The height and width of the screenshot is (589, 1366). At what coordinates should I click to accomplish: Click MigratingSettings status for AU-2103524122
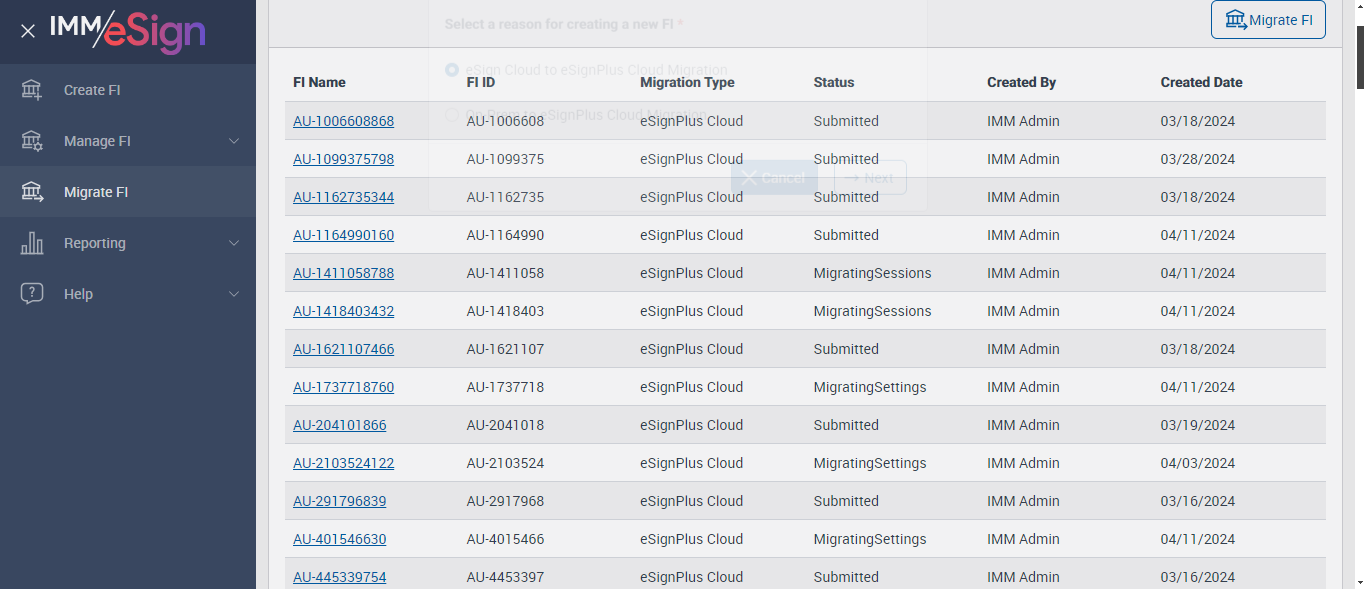(x=870, y=463)
